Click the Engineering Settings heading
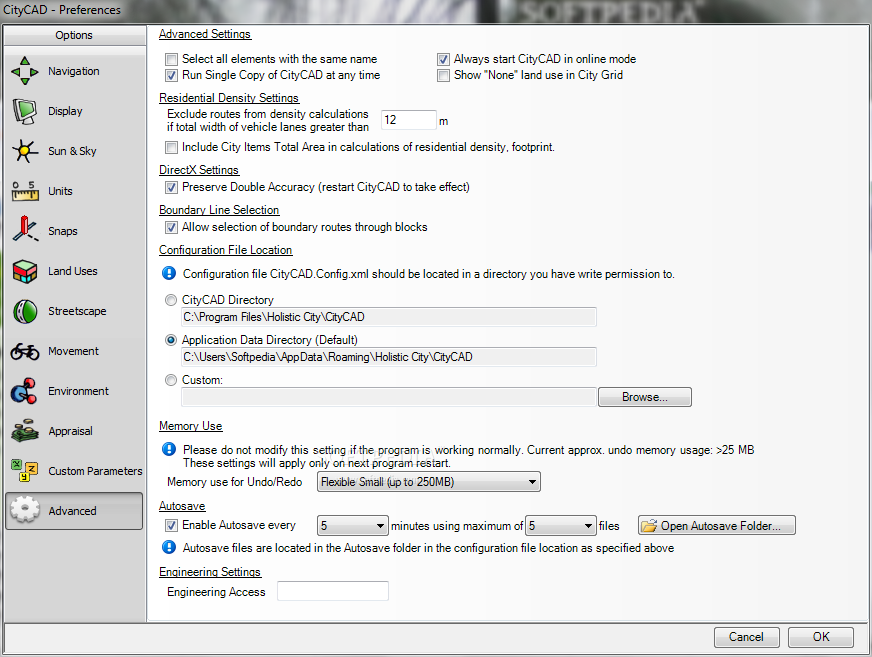This screenshot has width=872, height=657. [210, 572]
